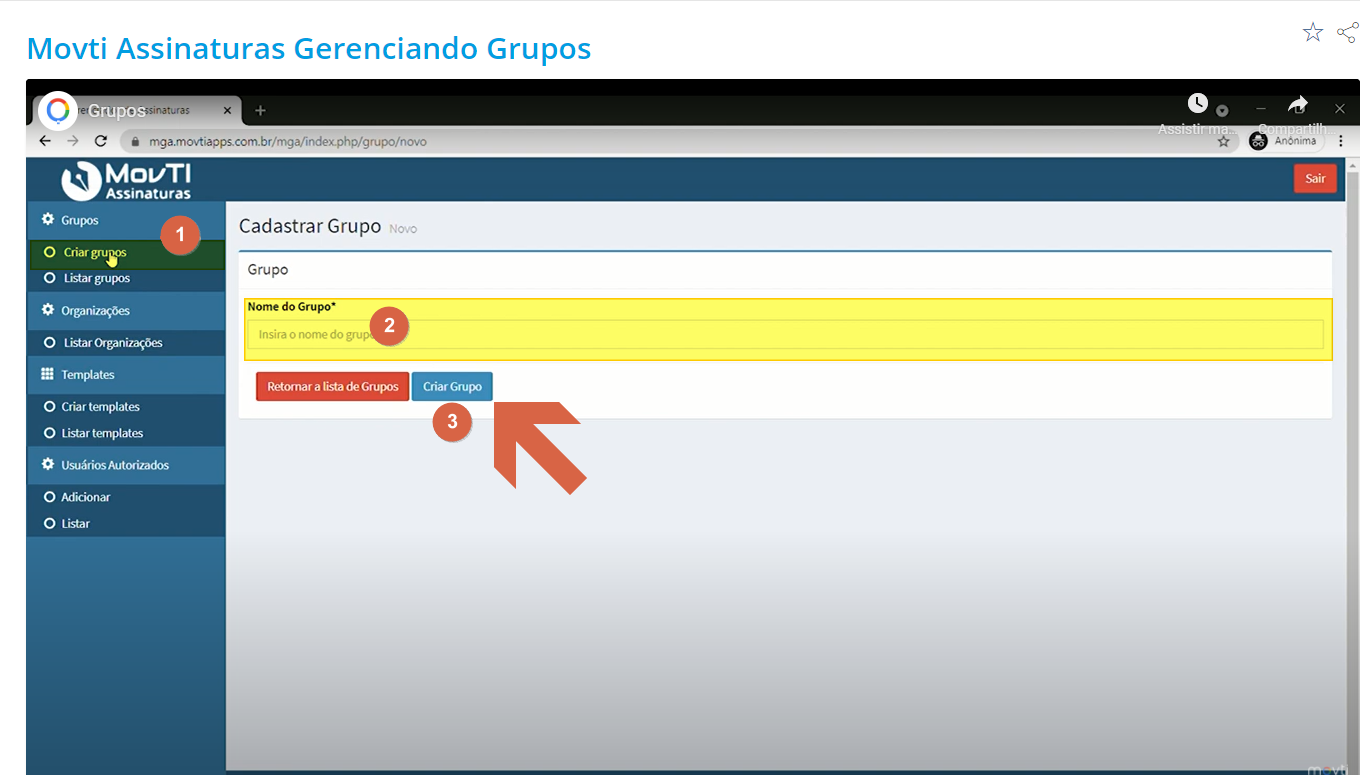This screenshot has width=1360, height=775.
Task: Open the browser three-dot menu
Action: [x=1340, y=141]
